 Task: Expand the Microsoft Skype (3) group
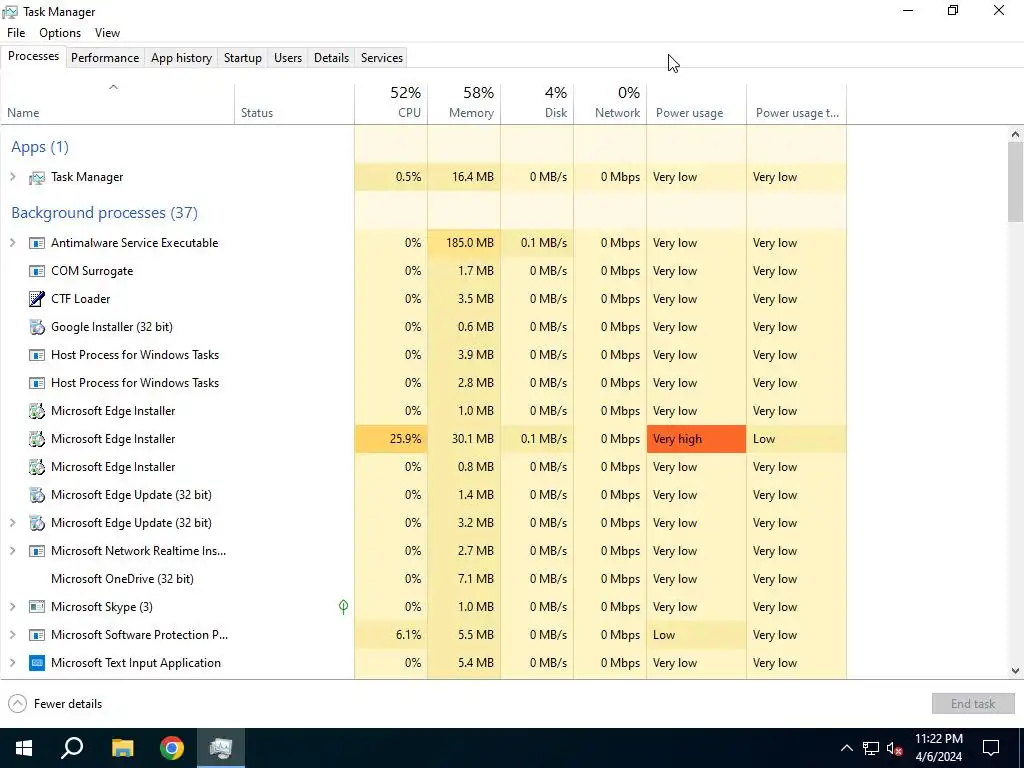12,607
